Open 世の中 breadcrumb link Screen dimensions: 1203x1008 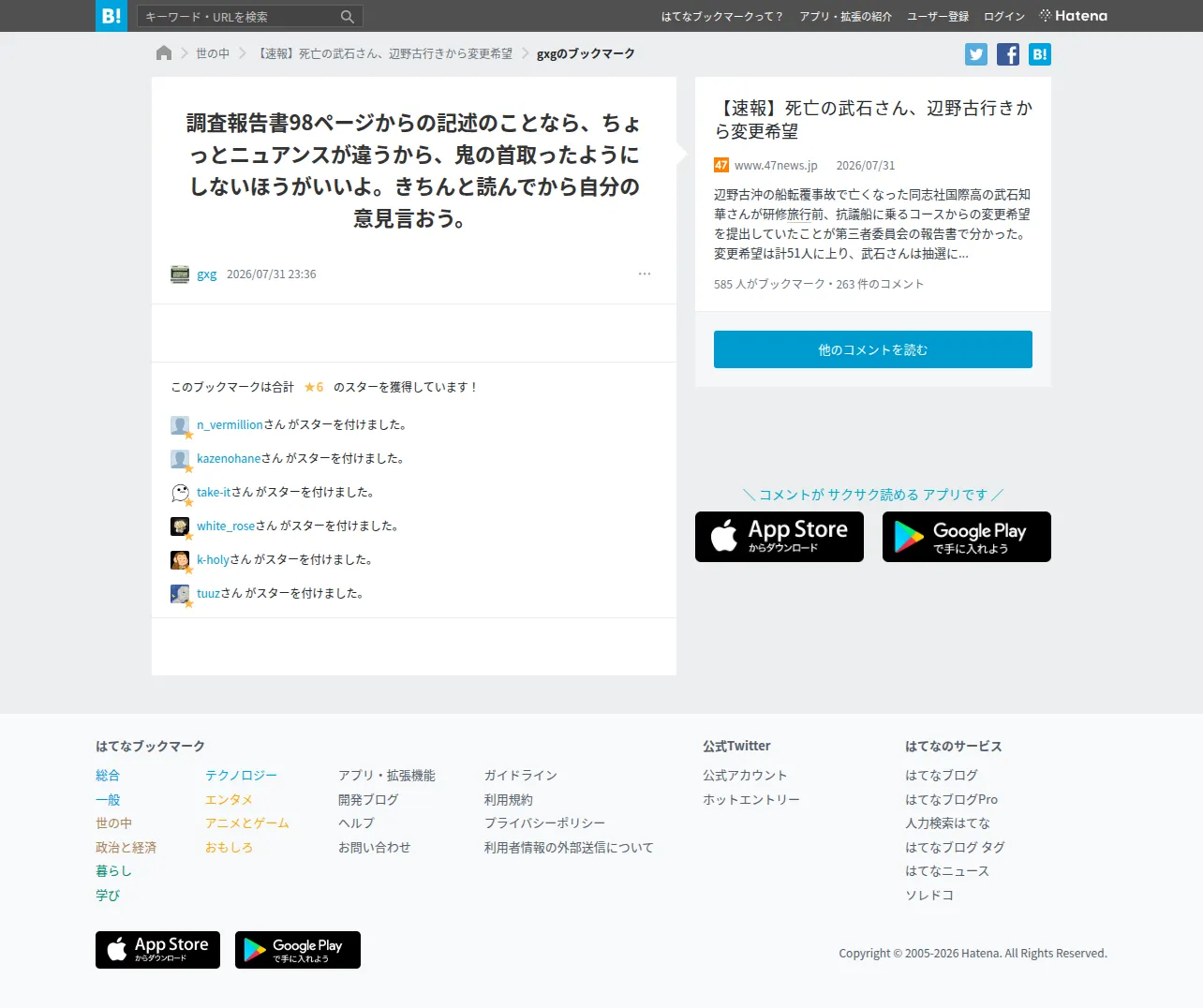(x=213, y=54)
